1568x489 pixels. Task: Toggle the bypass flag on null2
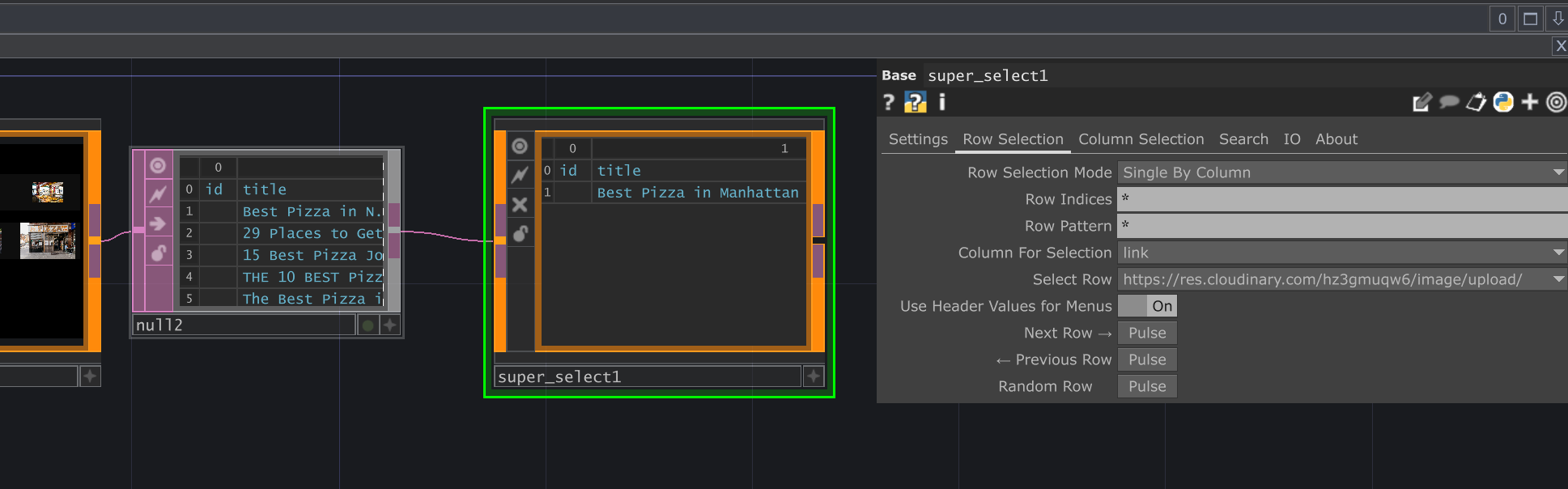(x=158, y=194)
